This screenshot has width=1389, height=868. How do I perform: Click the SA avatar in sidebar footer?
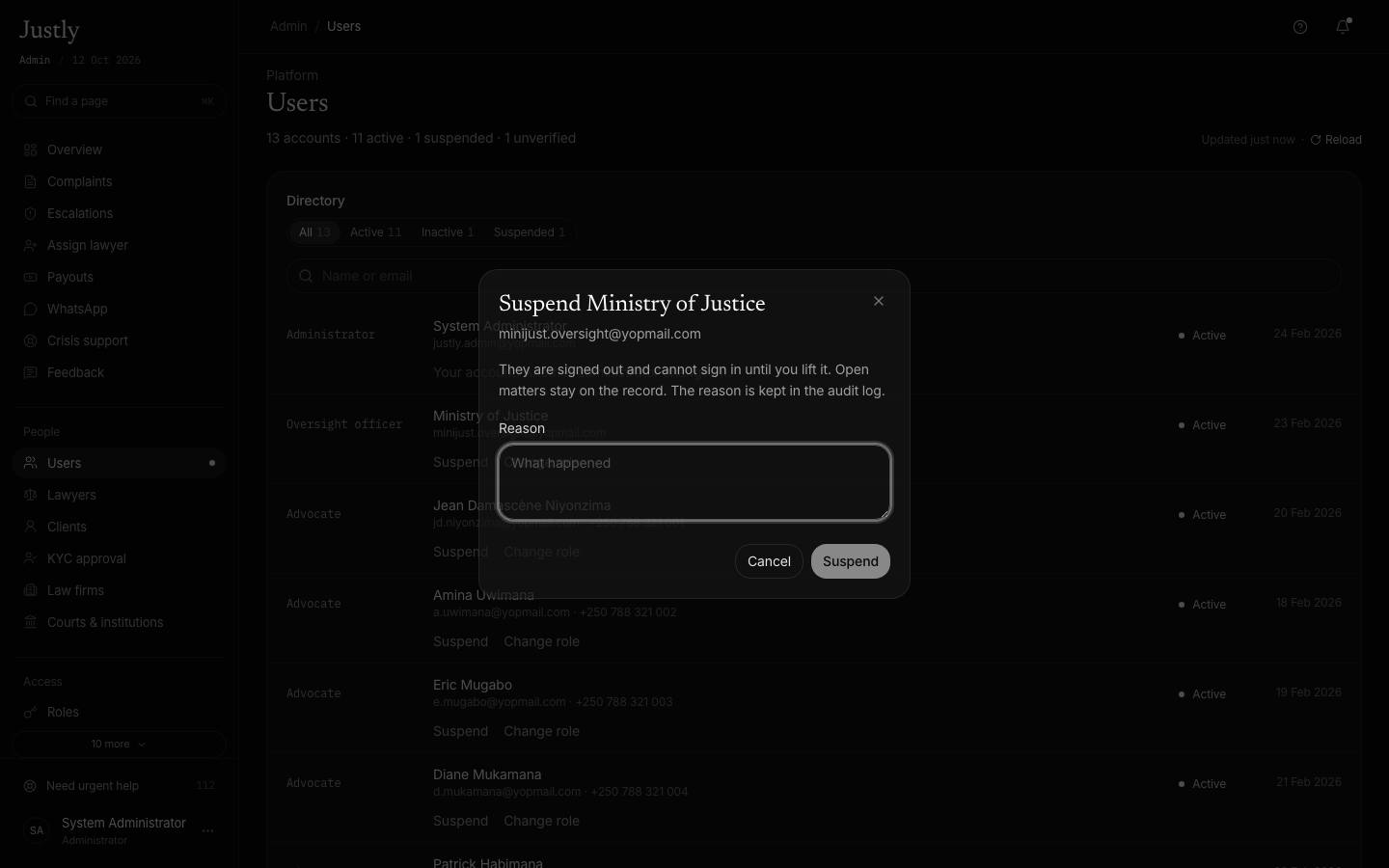click(x=37, y=830)
